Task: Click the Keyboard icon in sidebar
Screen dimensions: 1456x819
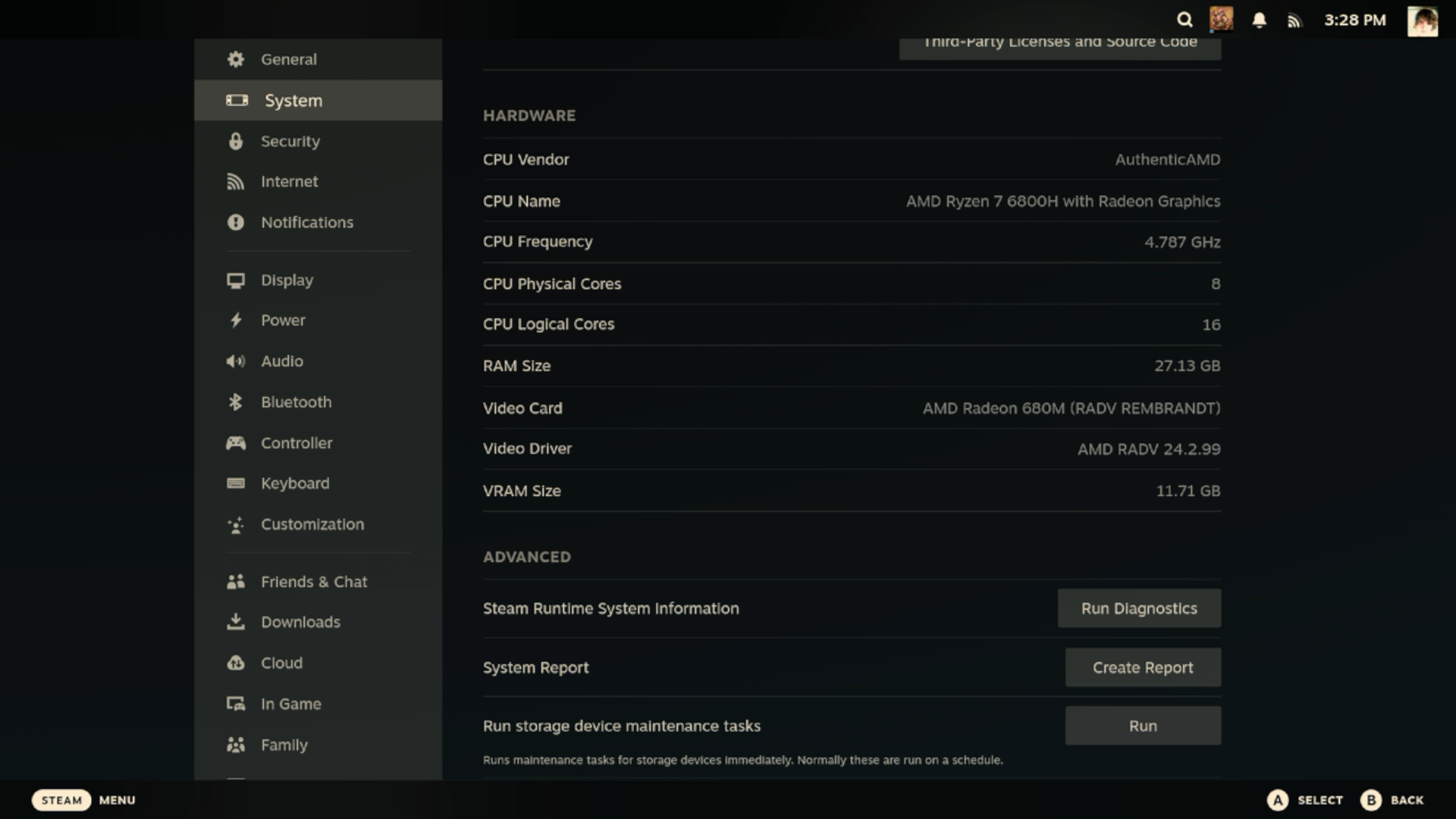Action: point(236,483)
